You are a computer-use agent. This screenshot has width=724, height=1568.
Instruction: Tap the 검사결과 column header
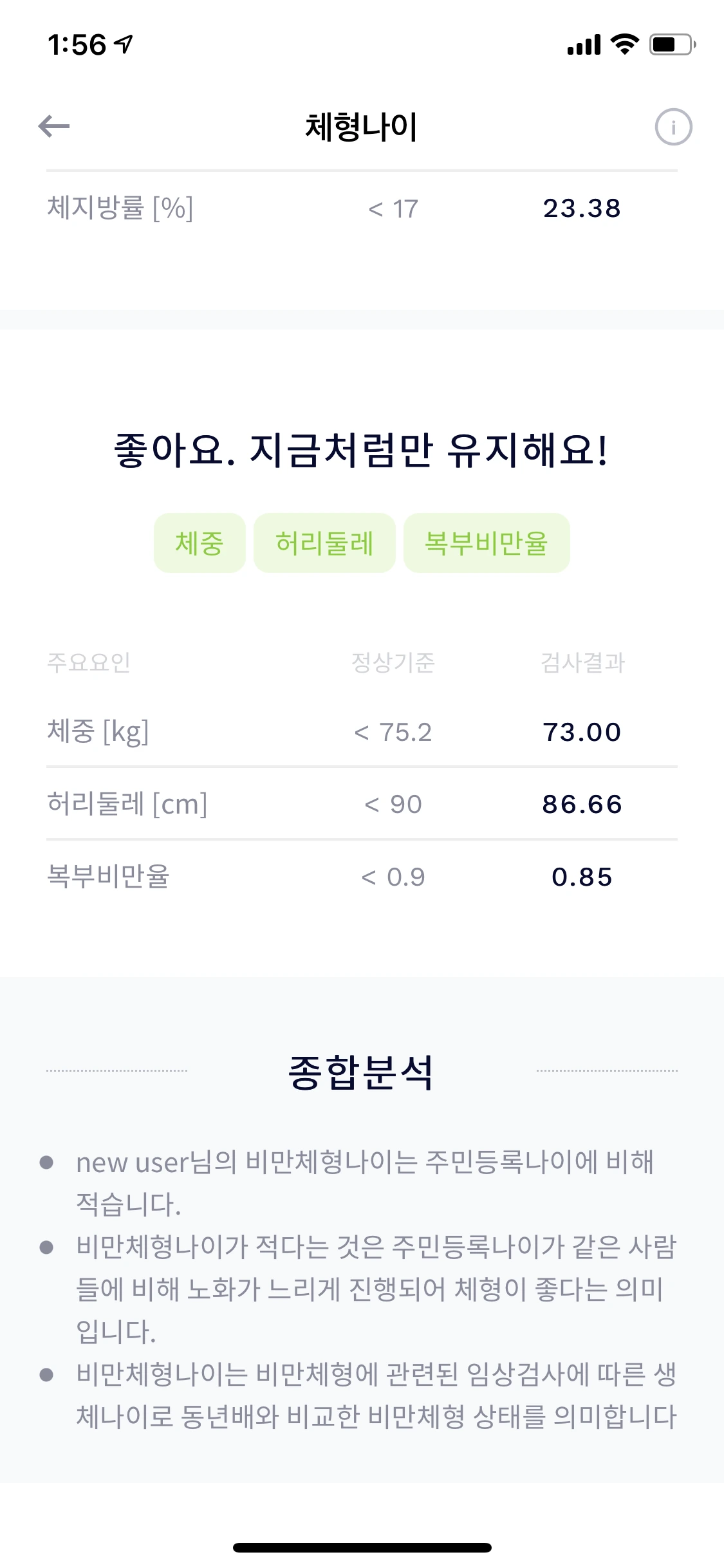point(582,662)
